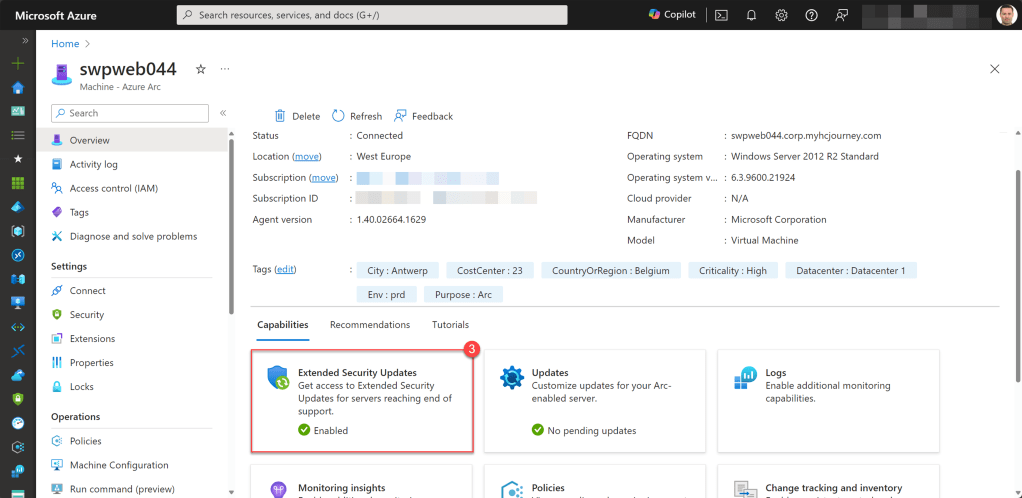Open Azure Cloud Shell icon

[x=721, y=15]
